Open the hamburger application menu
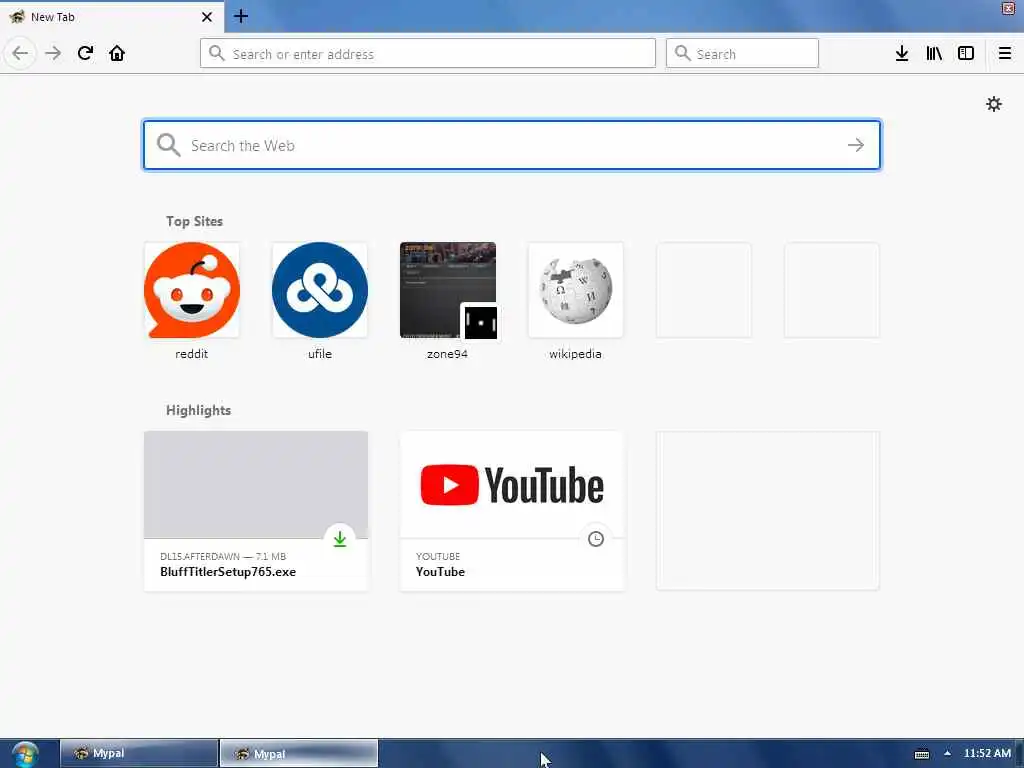1024x768 pixels. [x=1005, y=53]
